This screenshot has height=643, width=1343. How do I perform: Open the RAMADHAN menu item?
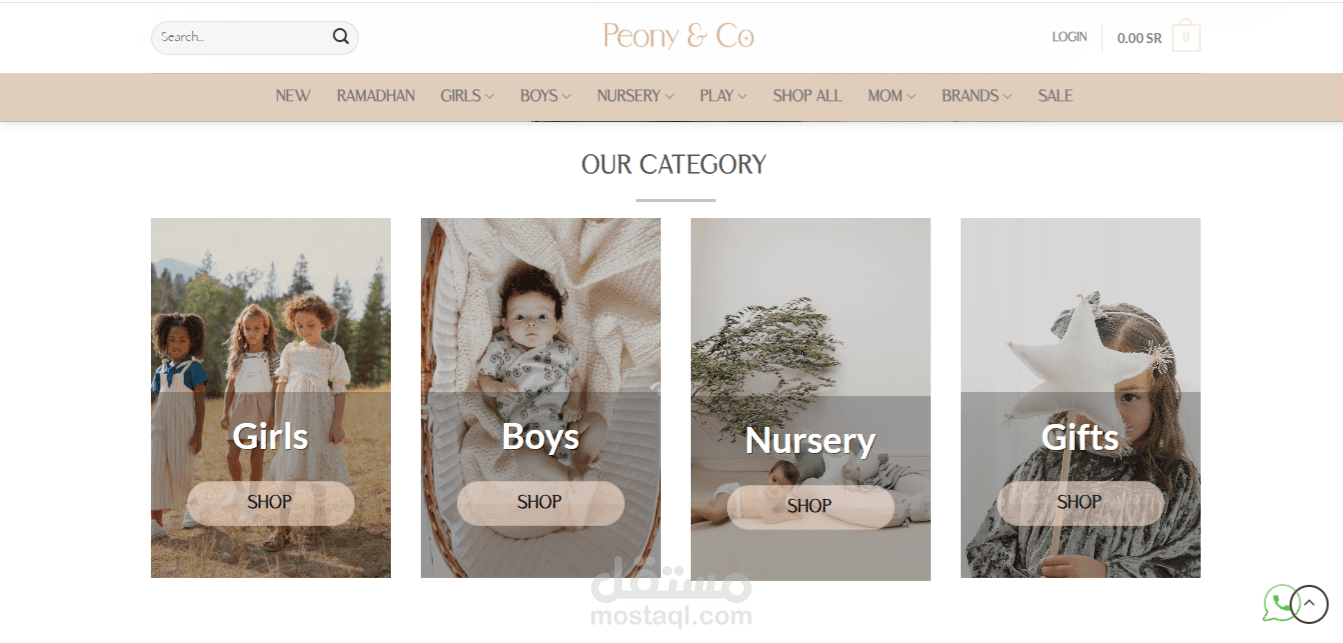376,96
